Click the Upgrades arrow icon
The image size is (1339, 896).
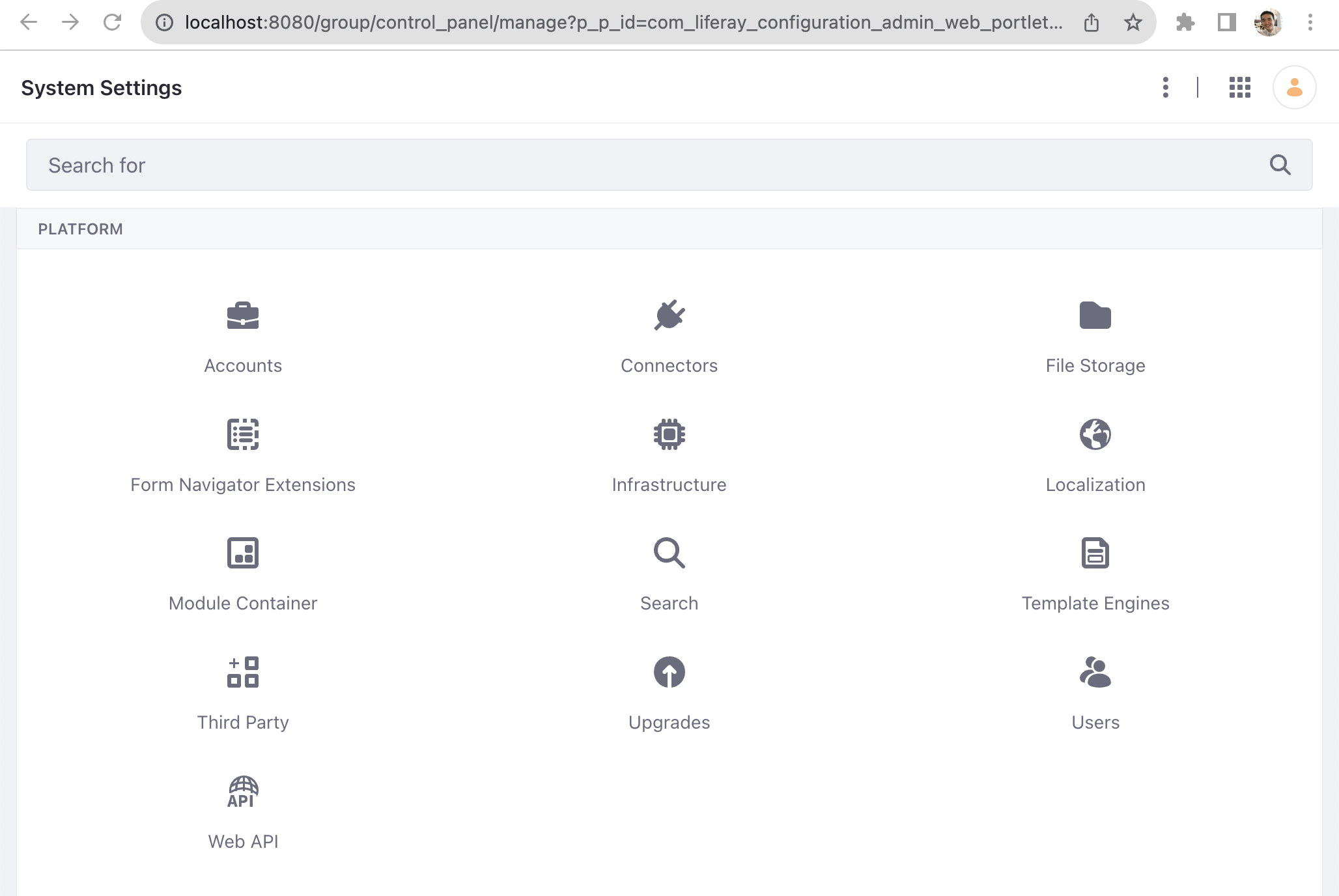669,672
